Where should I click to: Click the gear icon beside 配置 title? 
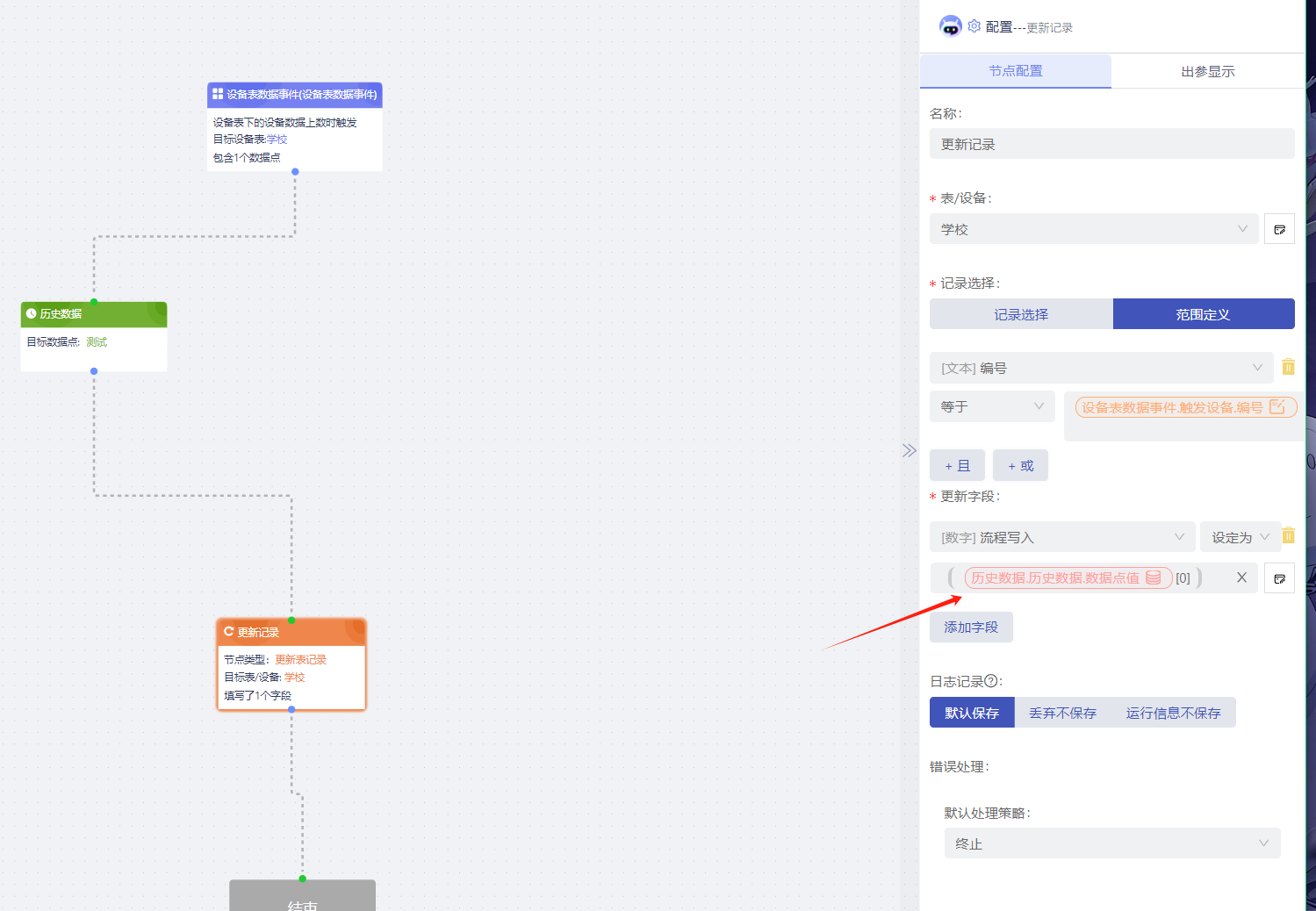(974, 26)
